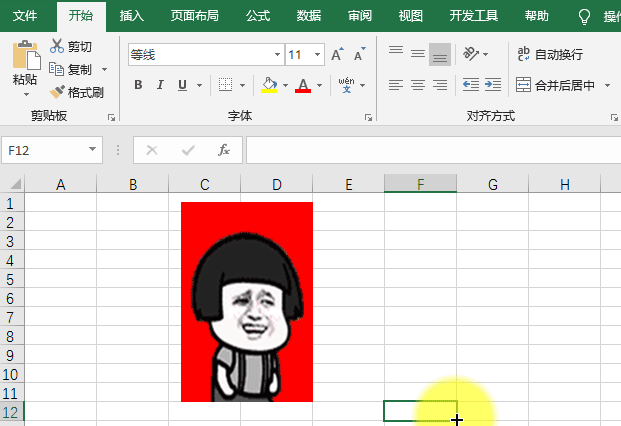The width and height of the screenshot is (621, 426).
Task: Switch to the 插入 tab
Action: pos(131,16)
